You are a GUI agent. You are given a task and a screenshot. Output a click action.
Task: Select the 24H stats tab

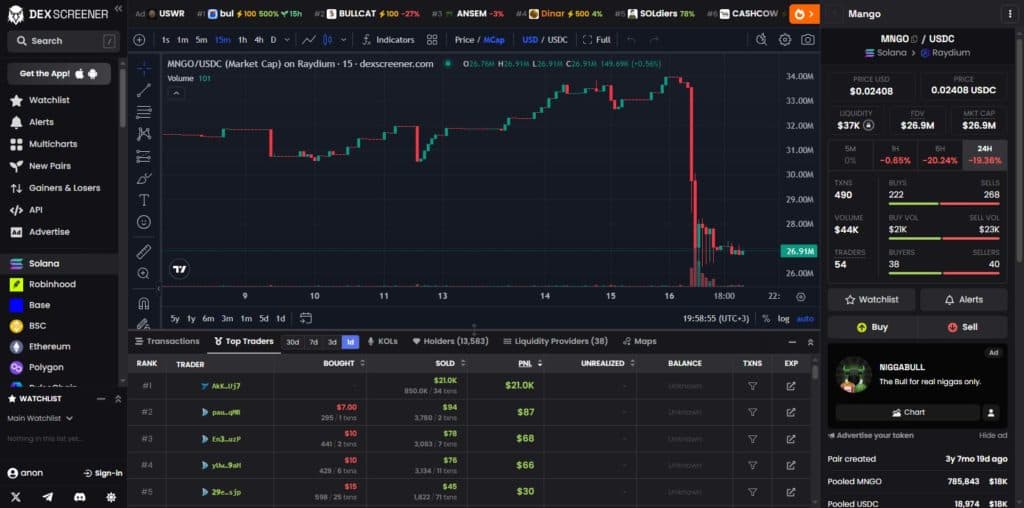[985, 155]
